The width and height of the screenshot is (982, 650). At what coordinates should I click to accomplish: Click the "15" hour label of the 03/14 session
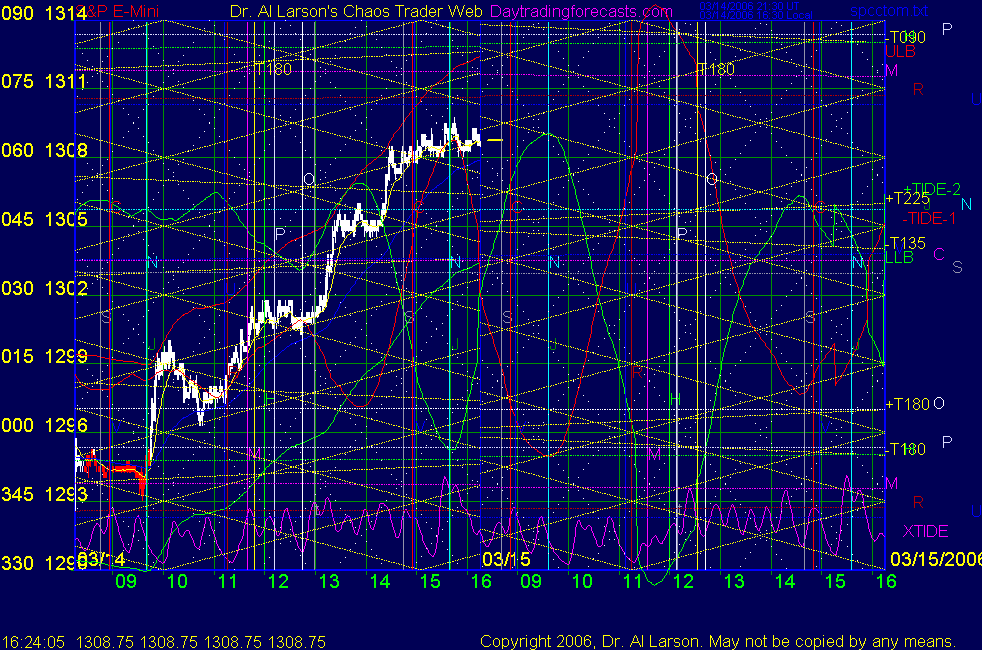430,581
